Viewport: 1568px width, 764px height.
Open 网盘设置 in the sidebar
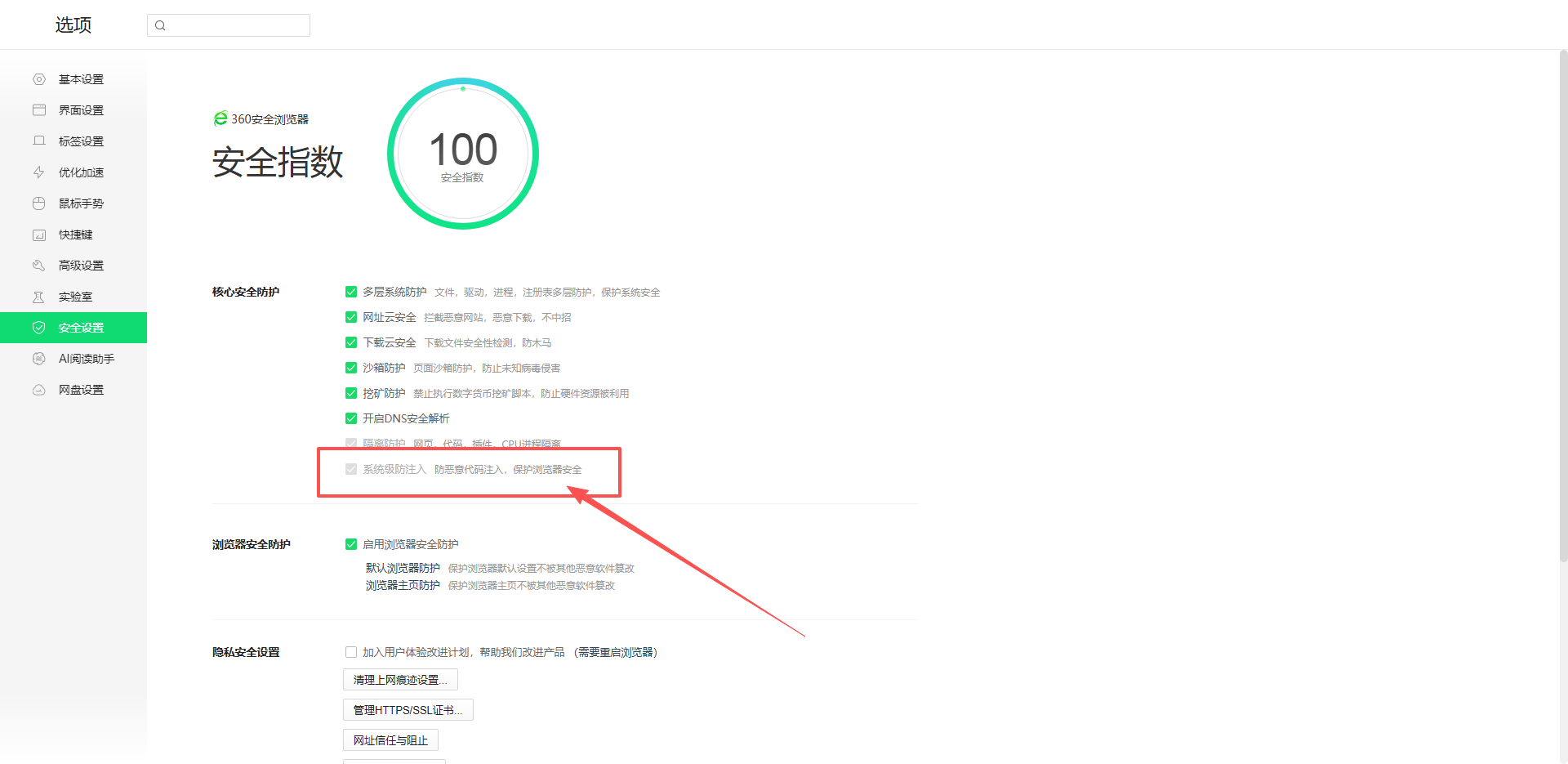tap(73, 390)
